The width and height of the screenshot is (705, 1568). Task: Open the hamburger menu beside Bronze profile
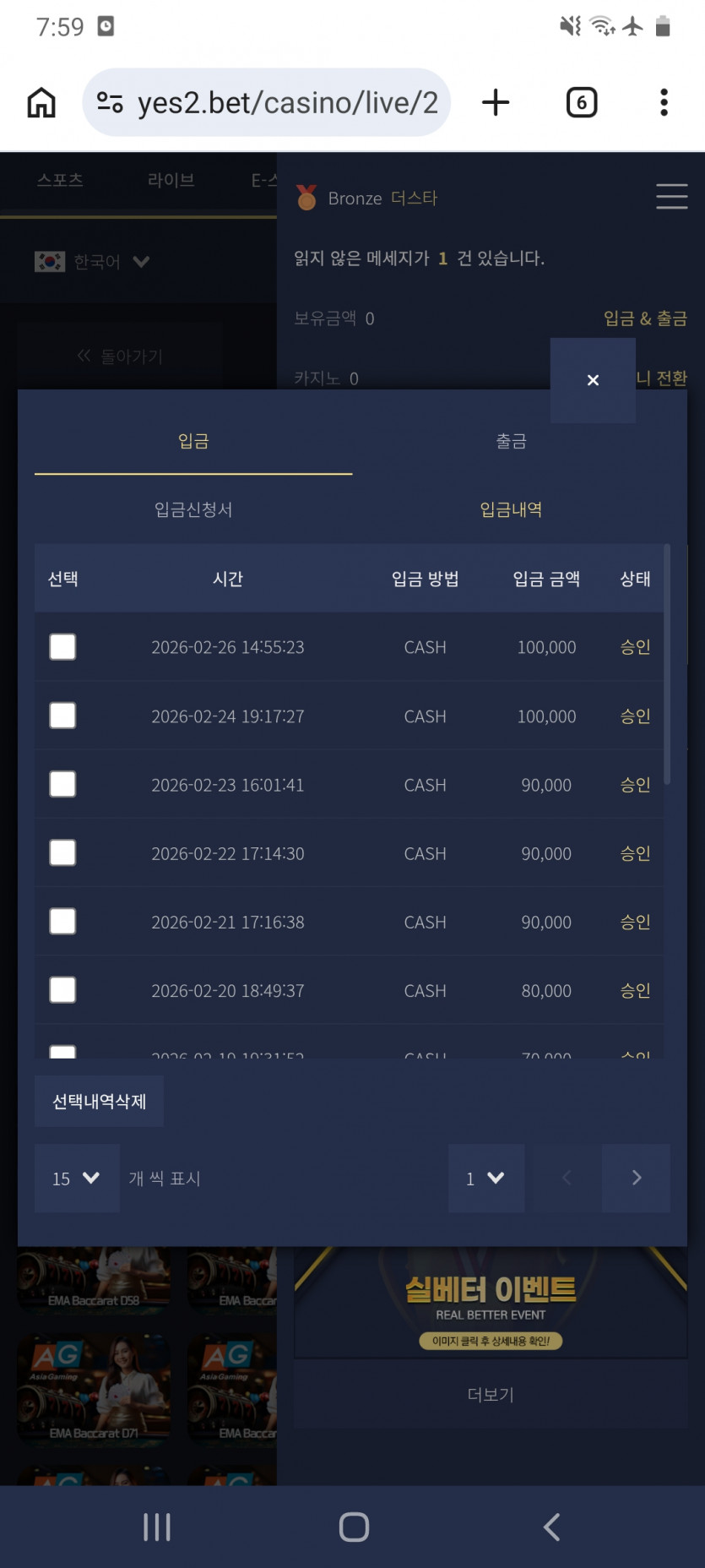[x=671, y=196]
